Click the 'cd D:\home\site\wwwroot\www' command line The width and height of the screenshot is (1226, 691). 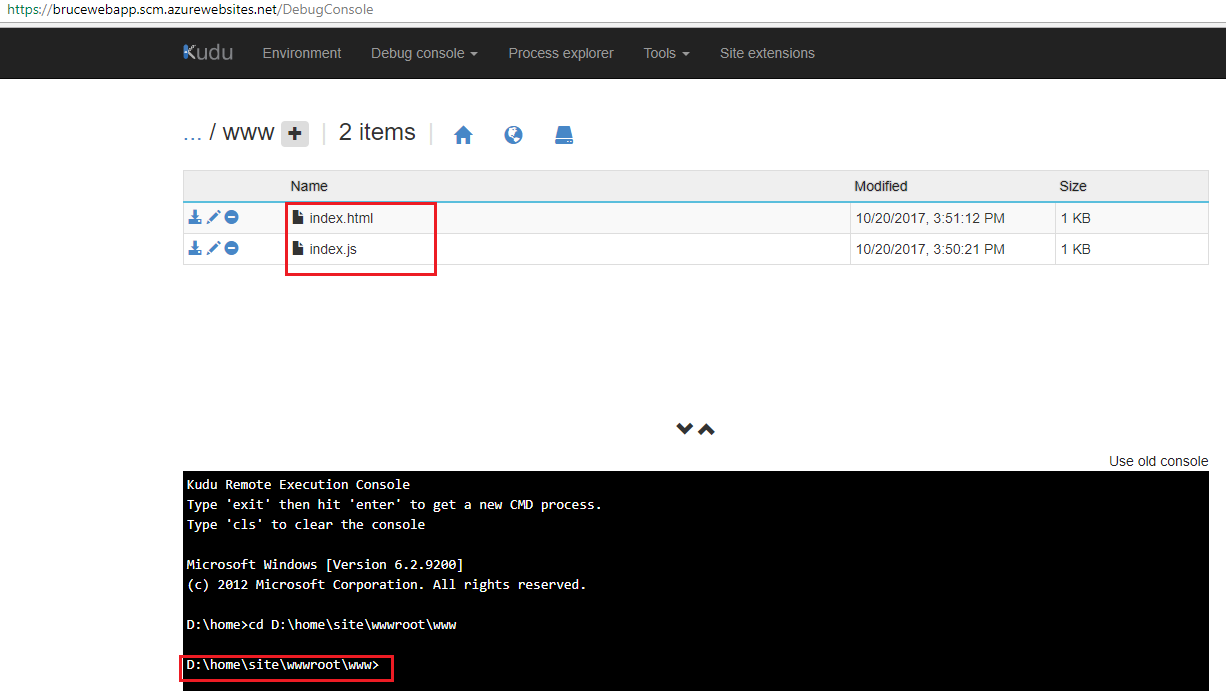[353, 625]
